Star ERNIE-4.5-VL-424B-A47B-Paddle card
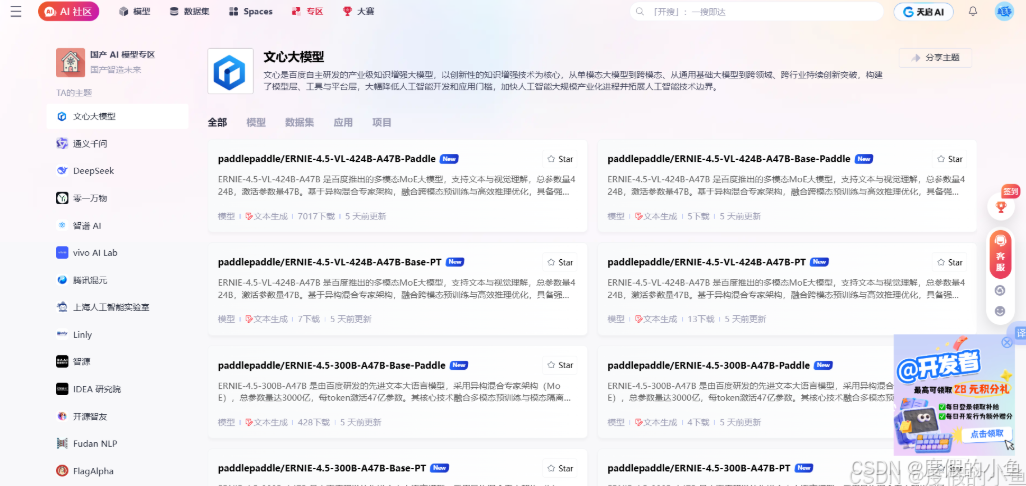 click(x=560, y=159)
